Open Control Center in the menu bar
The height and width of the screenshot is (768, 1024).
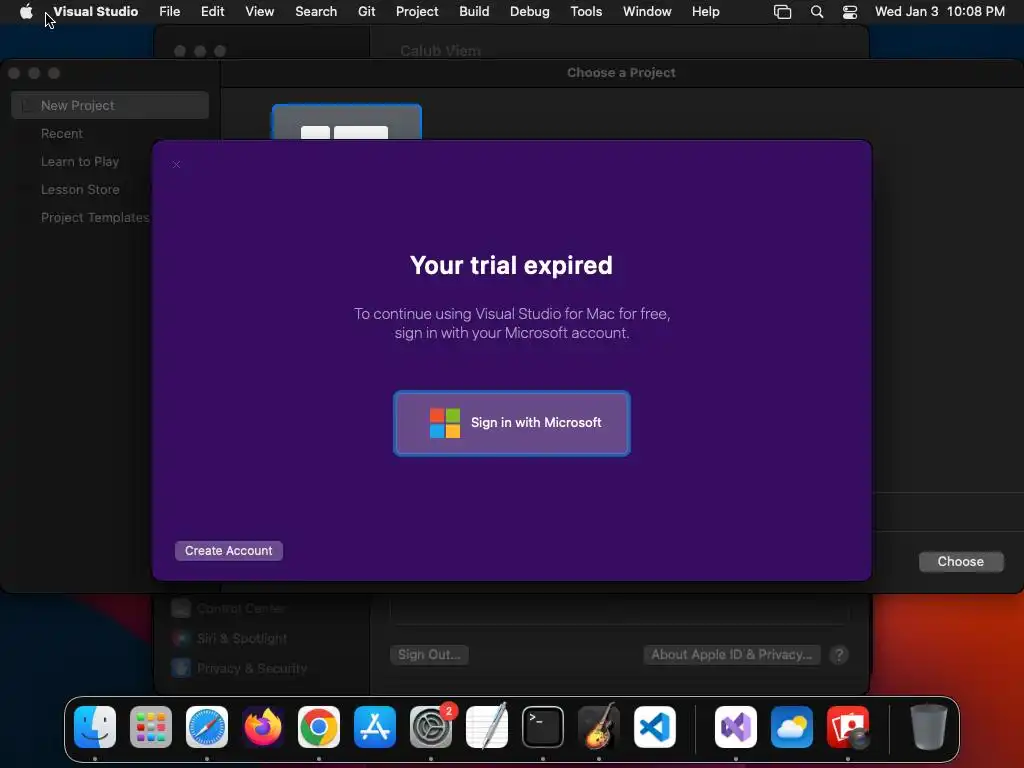pos(850,12)
